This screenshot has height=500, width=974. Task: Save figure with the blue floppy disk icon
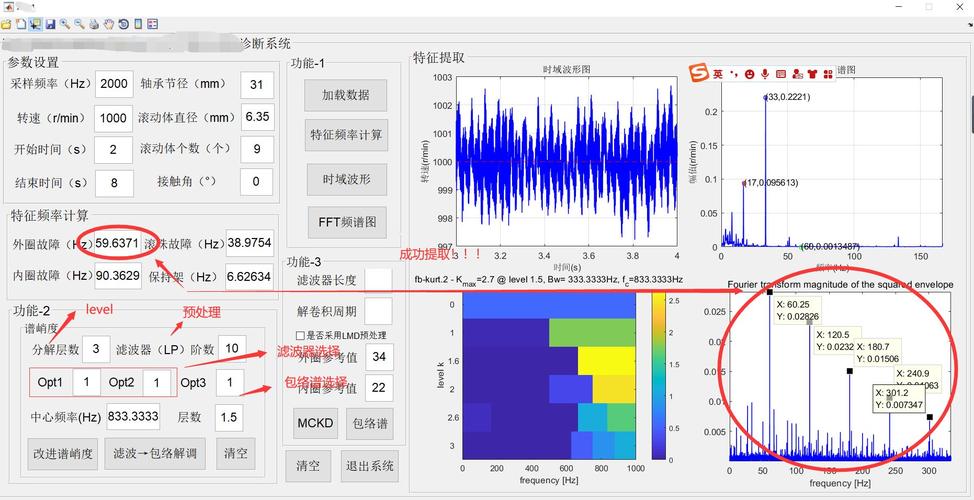[x=50, y=24]
